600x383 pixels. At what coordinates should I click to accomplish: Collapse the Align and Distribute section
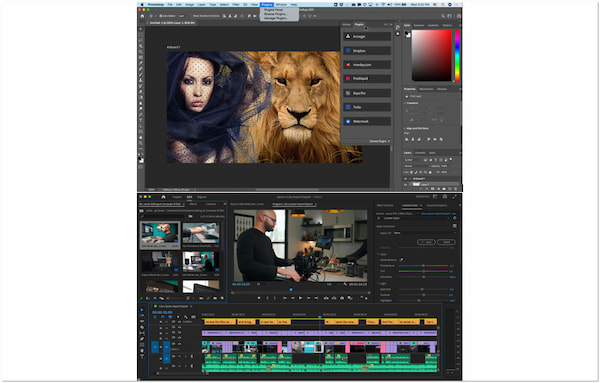[x=406, y=129]
